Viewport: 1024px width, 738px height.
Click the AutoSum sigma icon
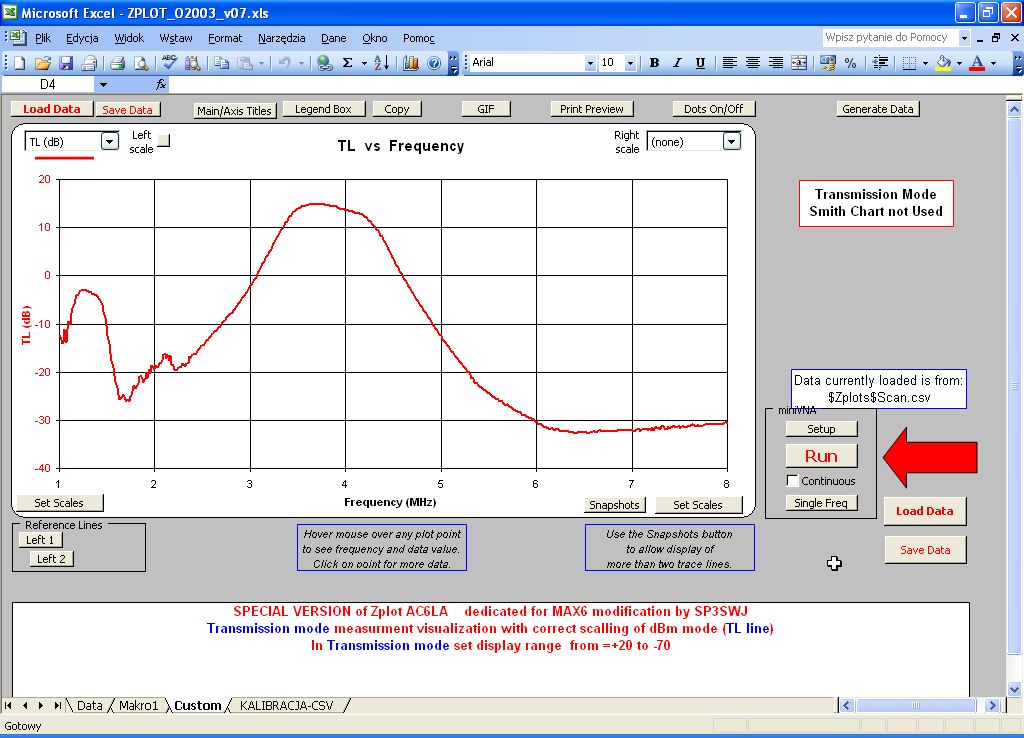348,63
